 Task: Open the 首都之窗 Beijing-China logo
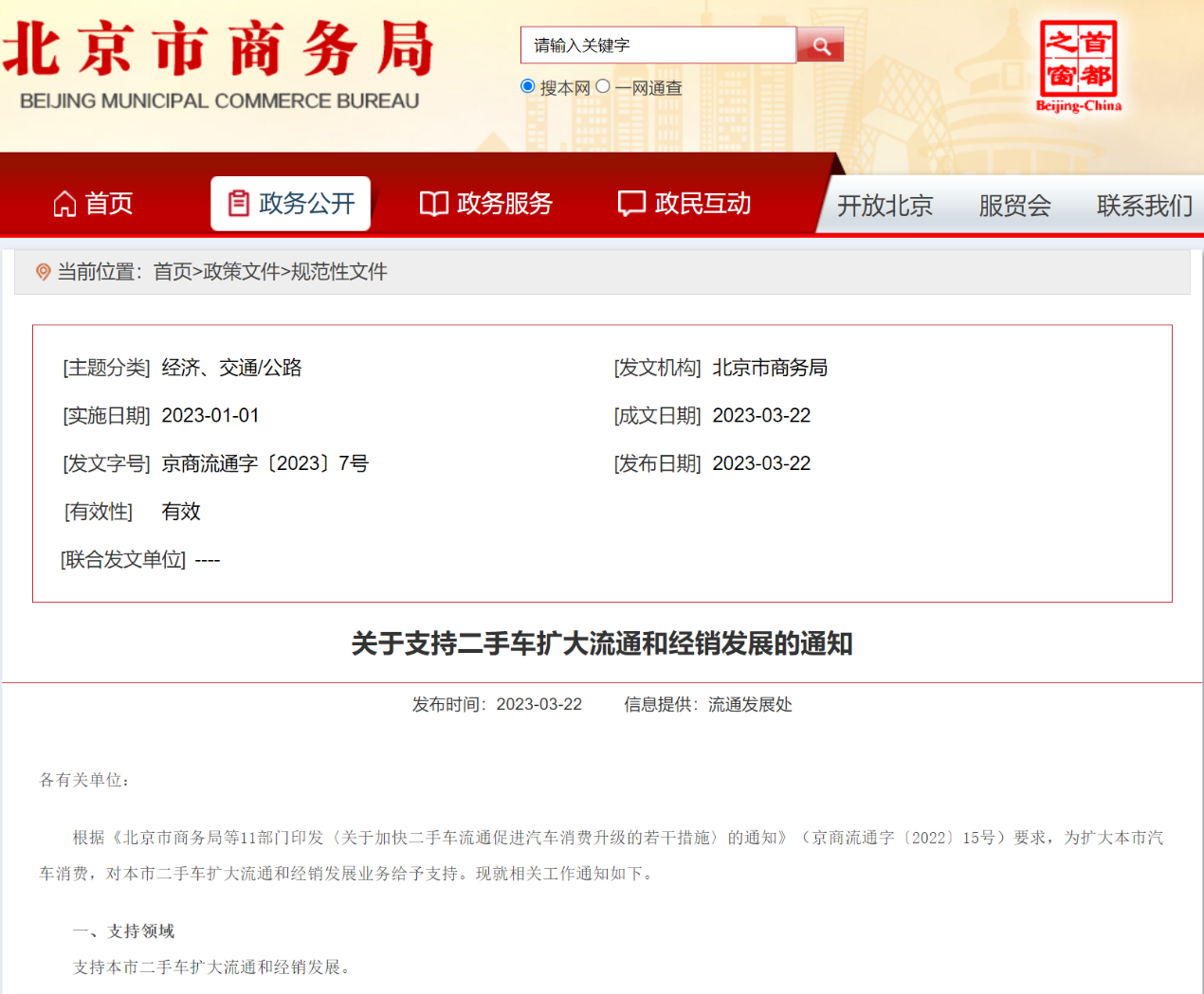coord(1078,66)
